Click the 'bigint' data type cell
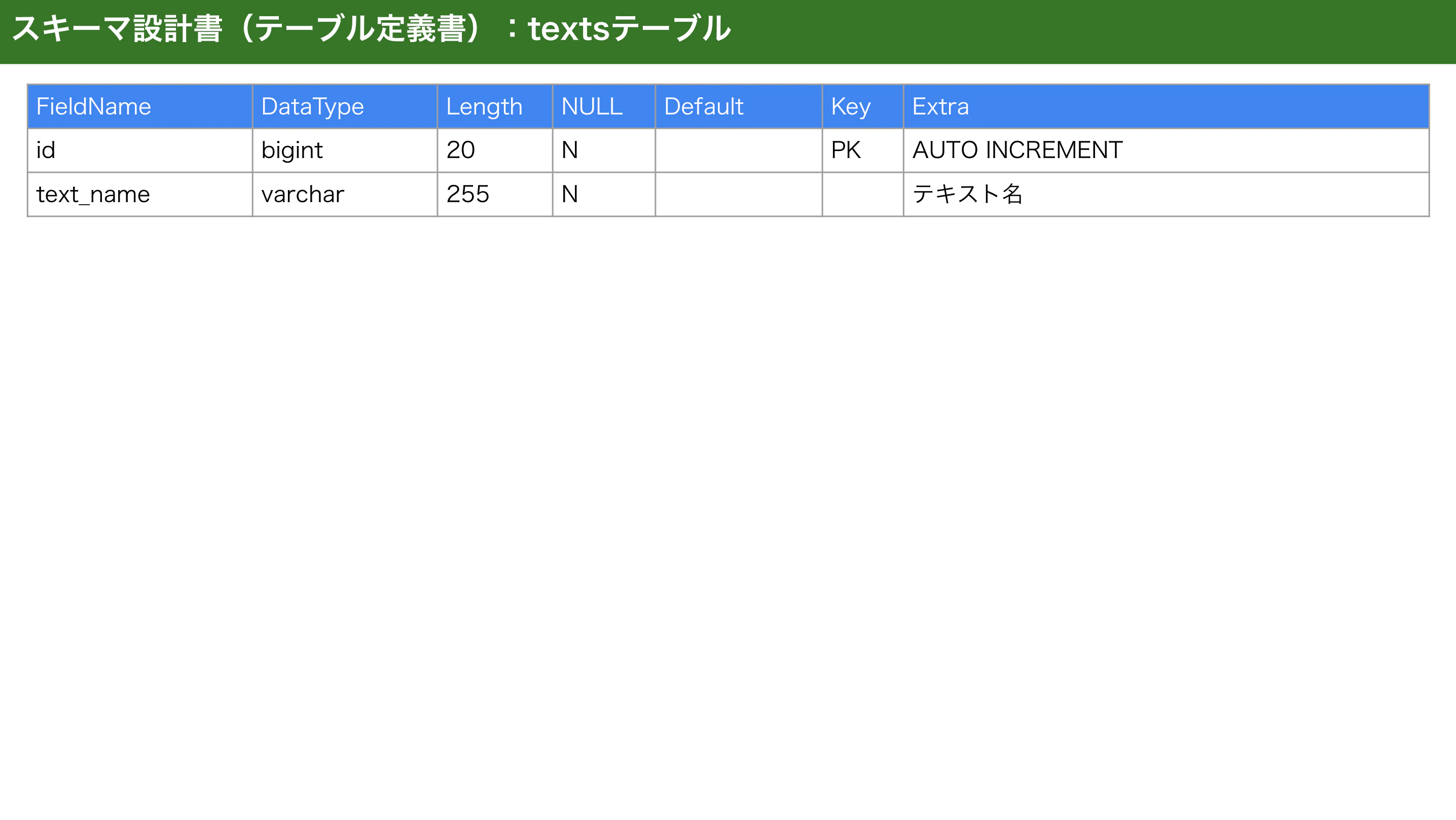Image resolution: width=1456 pixels, height=820 pixels. [345, 151]
